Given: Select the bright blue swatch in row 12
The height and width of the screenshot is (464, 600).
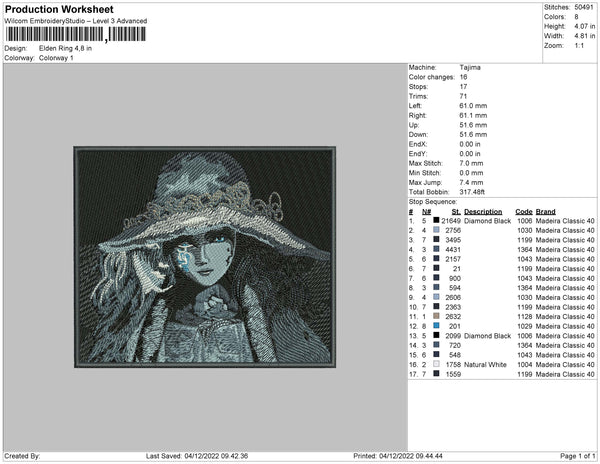Looking at the screenshot, I should pyautogui.click(x=436, y=326).
